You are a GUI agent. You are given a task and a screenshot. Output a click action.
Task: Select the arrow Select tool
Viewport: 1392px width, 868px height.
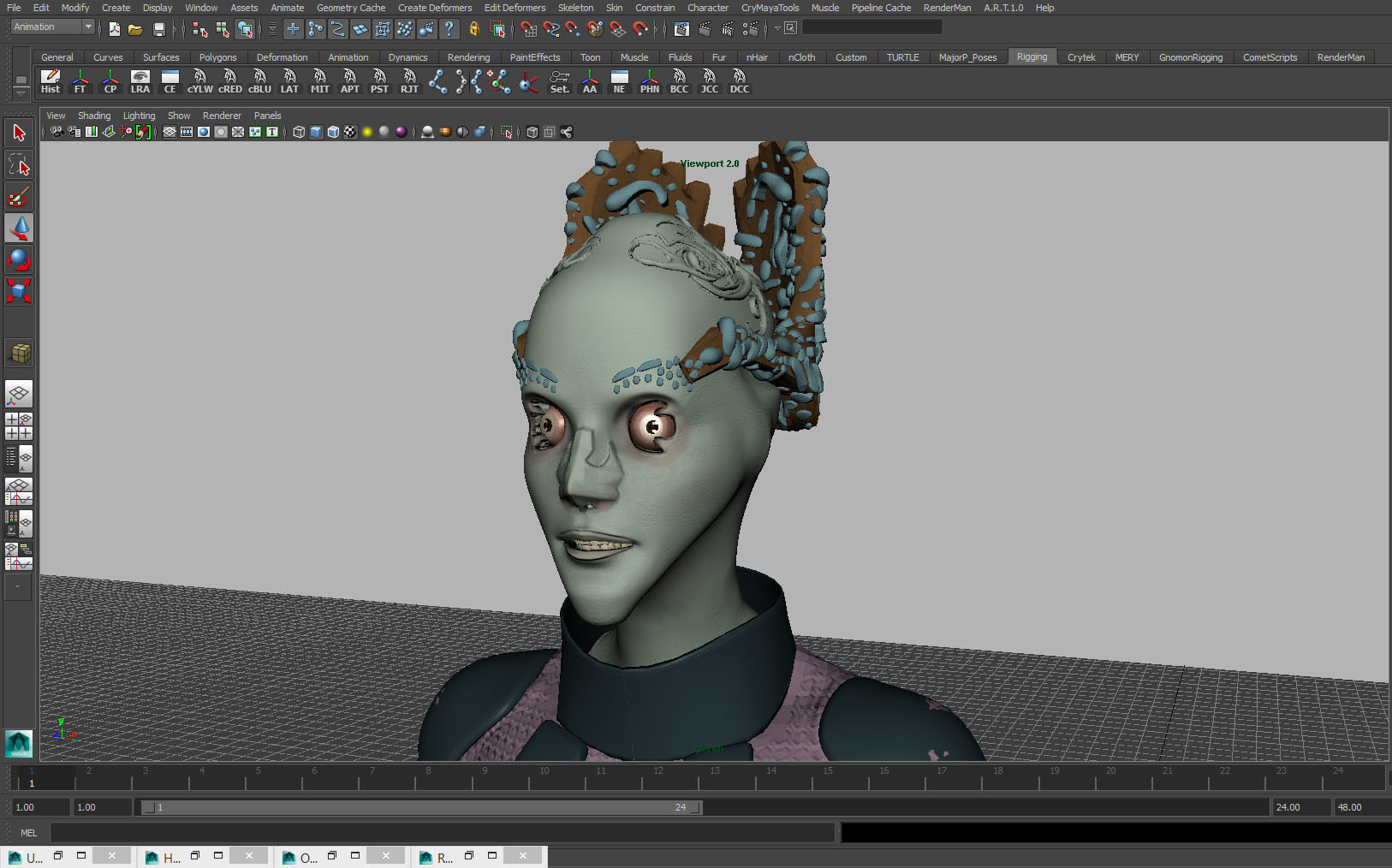(x=19, y=133)
